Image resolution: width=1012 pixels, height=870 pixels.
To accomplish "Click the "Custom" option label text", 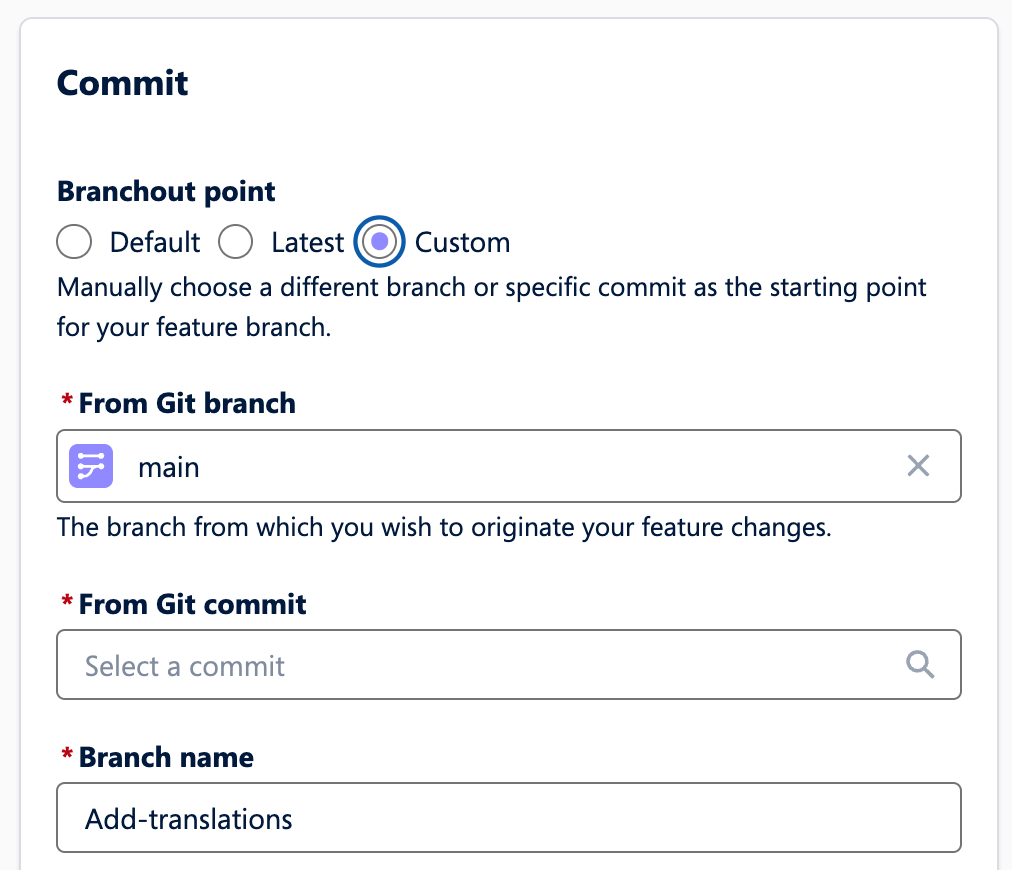I will [x=462, y=242].
